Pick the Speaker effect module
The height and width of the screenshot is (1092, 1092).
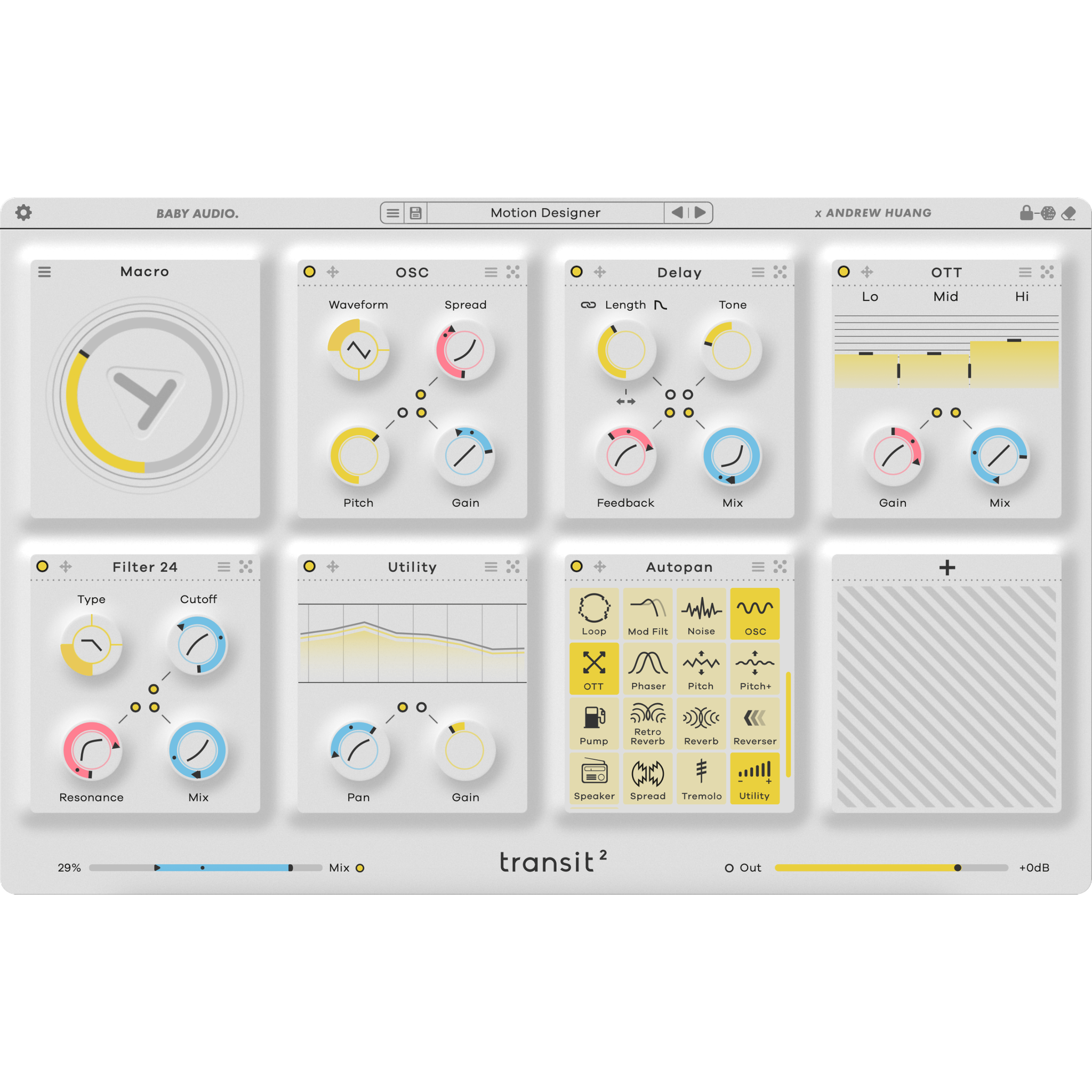[x=594, y=778]
